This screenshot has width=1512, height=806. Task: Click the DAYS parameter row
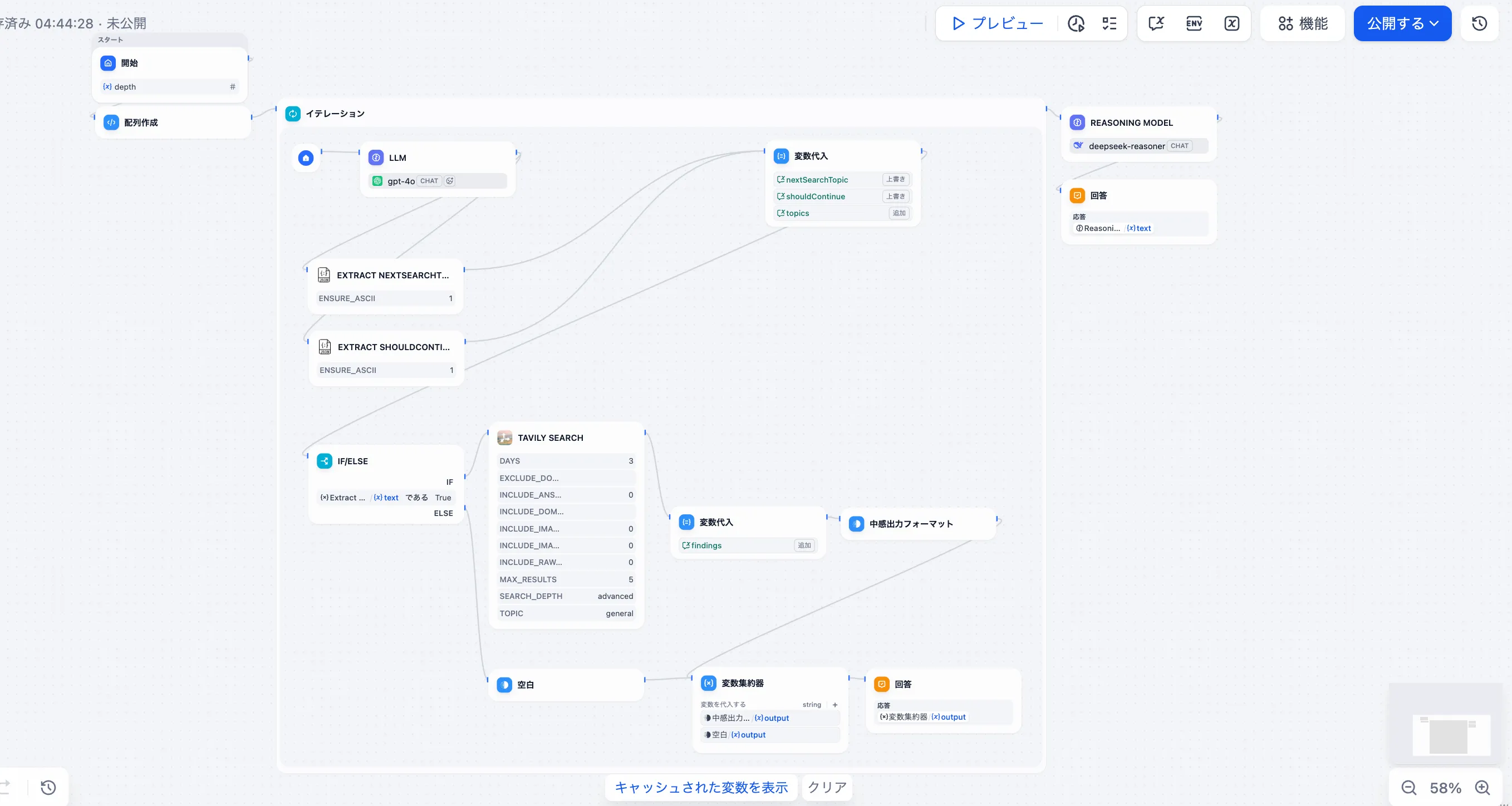tap(566, 461)
